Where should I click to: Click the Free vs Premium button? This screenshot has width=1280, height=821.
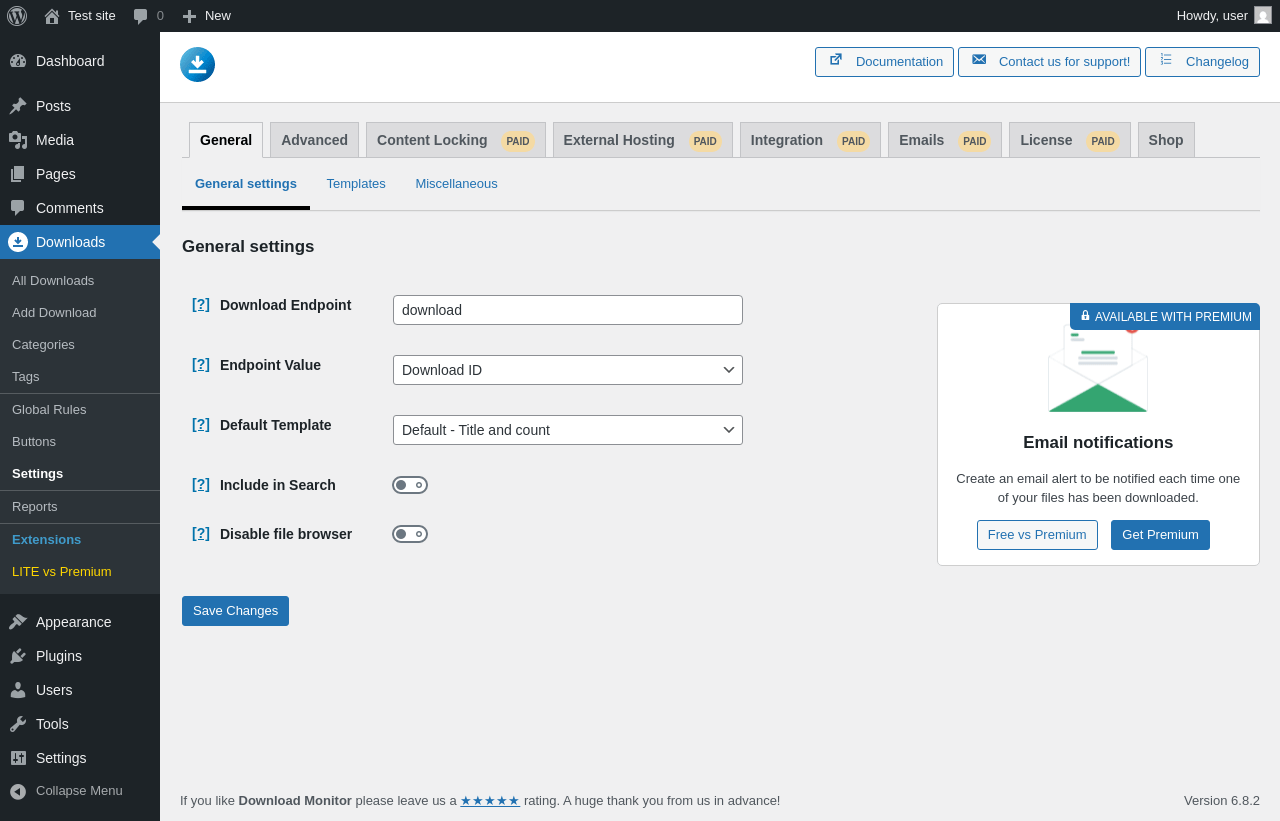click(1037, 535)
